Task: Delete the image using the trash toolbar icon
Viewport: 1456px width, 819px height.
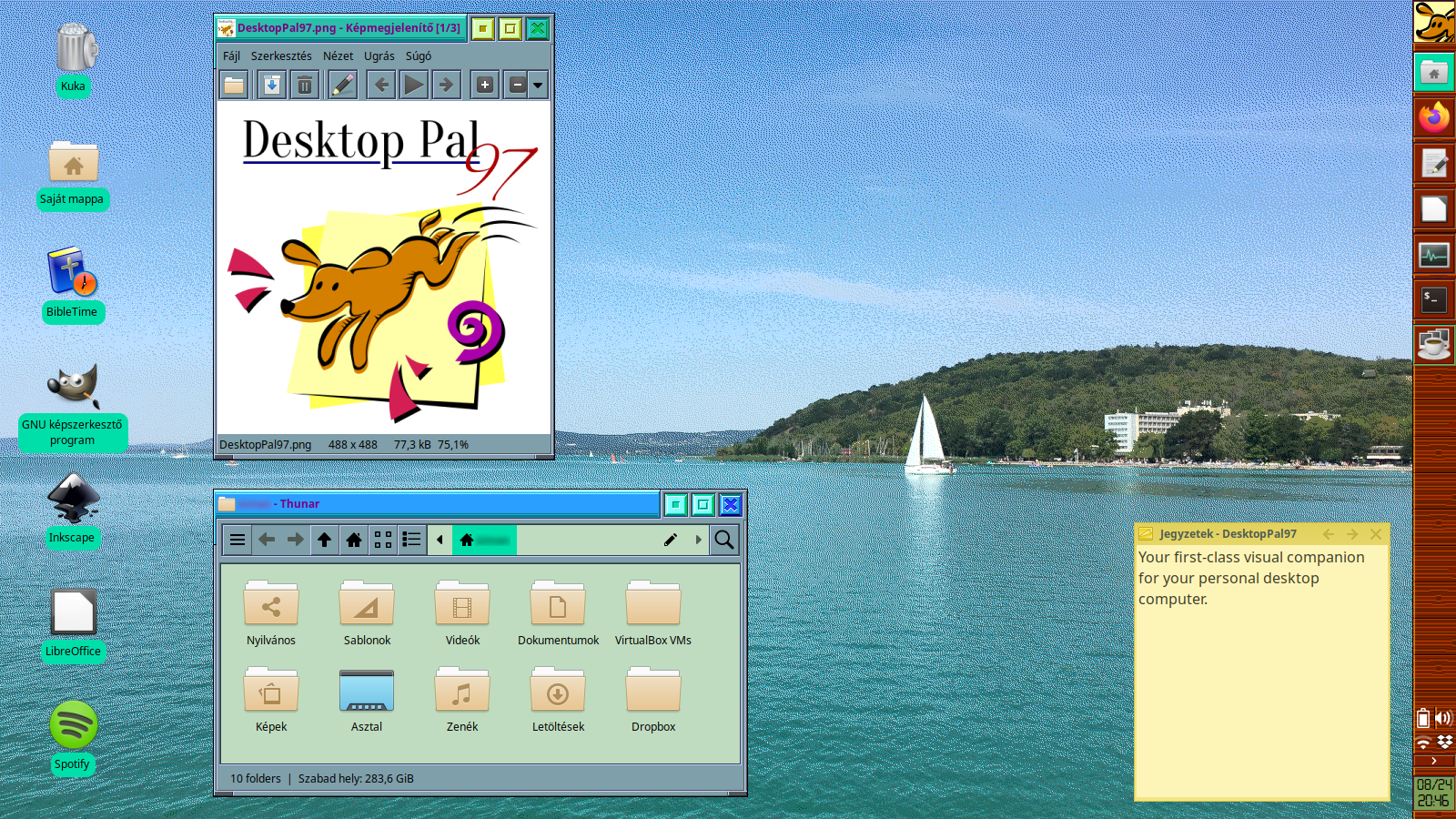Action: click(305, 86)
